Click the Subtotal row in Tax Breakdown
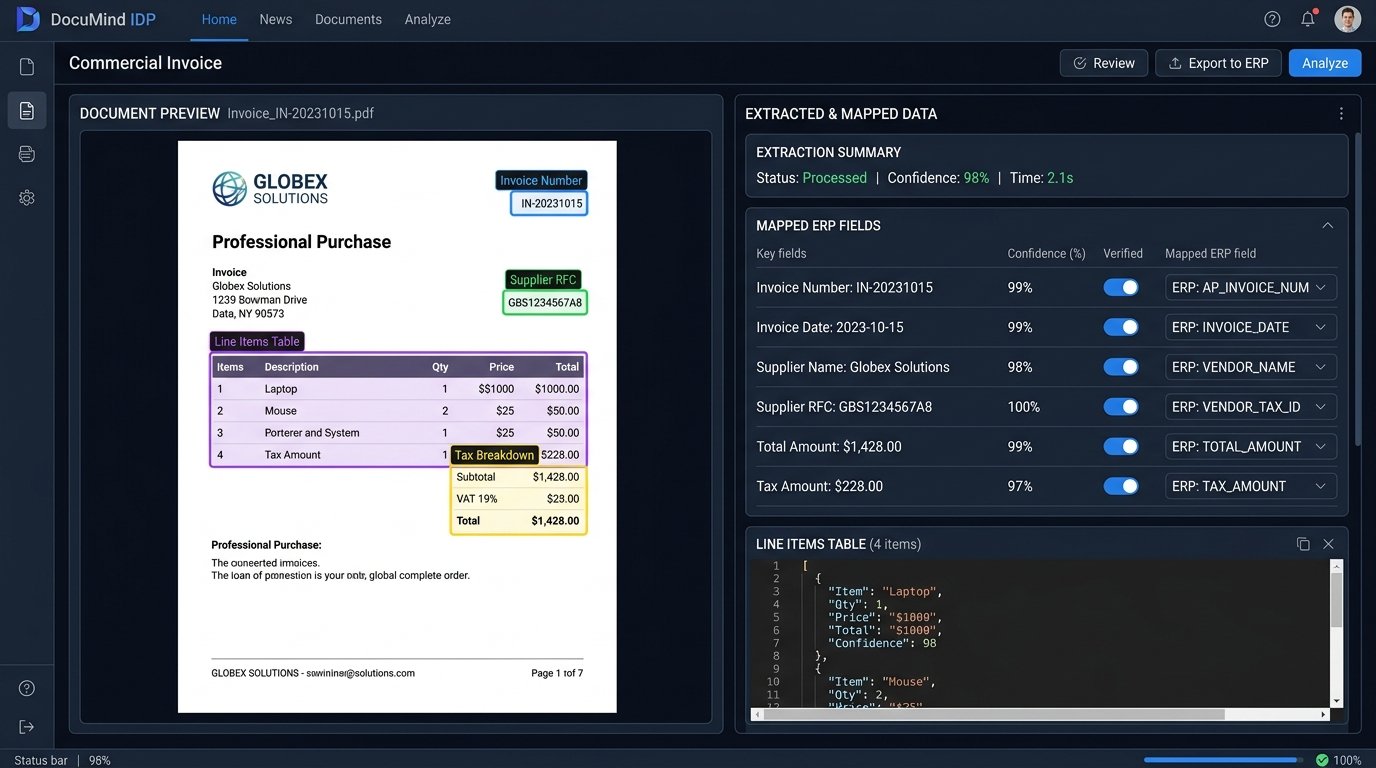 point(518,477)
